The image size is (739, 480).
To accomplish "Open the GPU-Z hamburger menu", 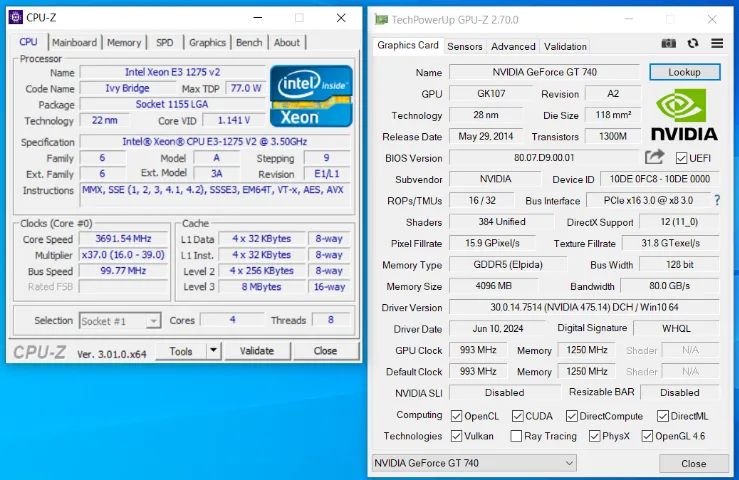I will 717,43.
